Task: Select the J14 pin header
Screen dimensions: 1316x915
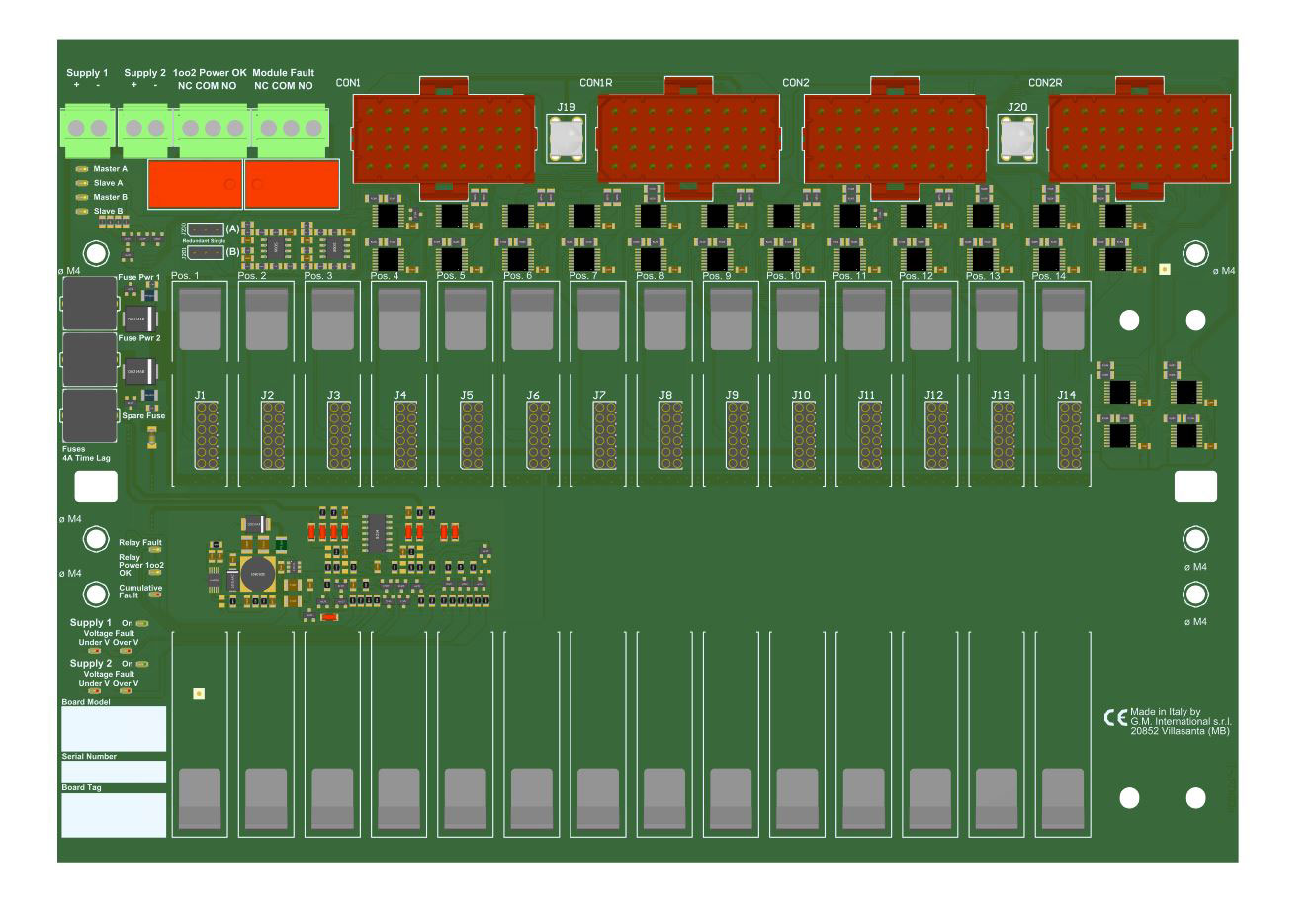Action: [1069, 436]
